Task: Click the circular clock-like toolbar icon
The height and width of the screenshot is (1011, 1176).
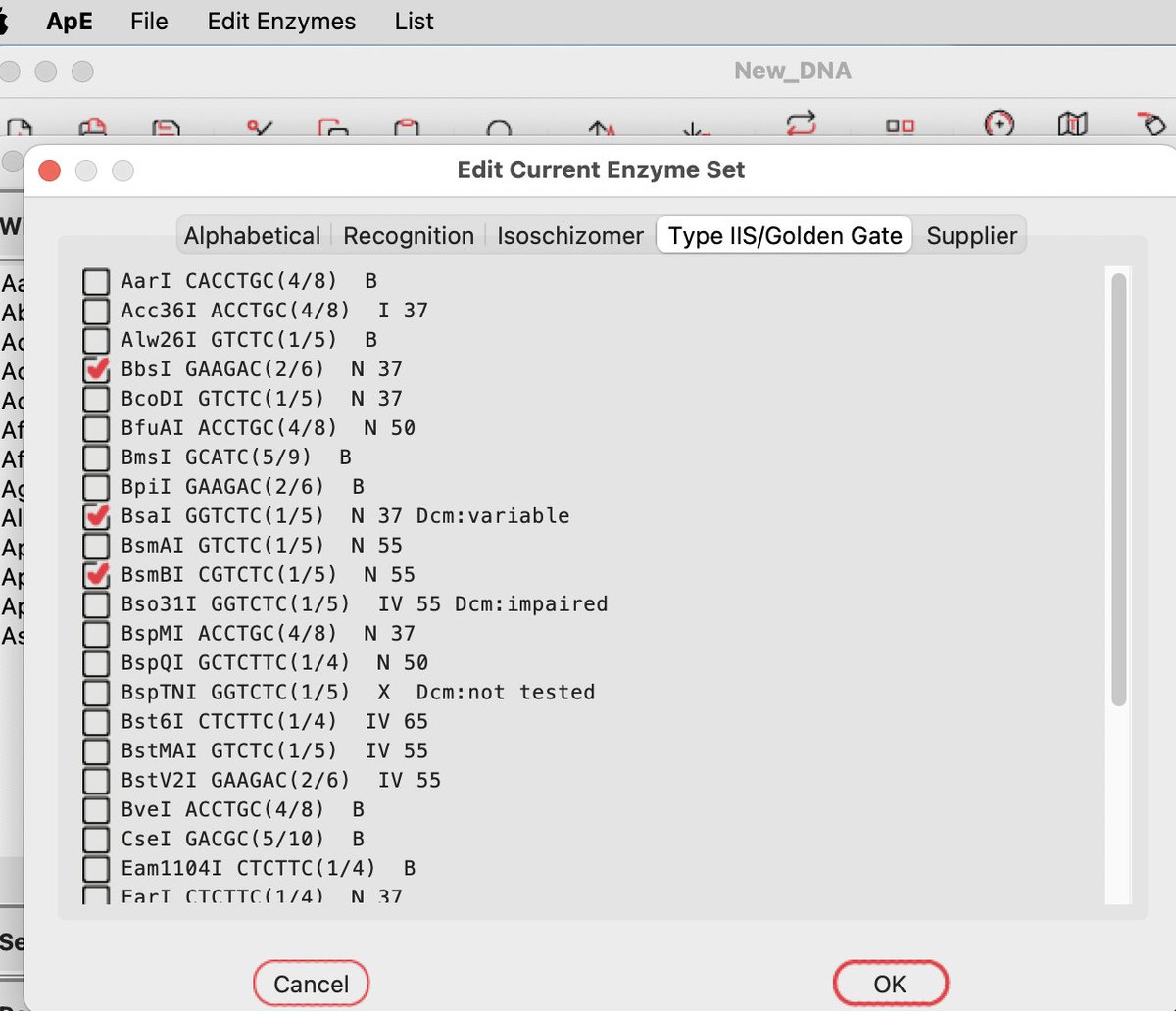Action: tap(999, 123)
